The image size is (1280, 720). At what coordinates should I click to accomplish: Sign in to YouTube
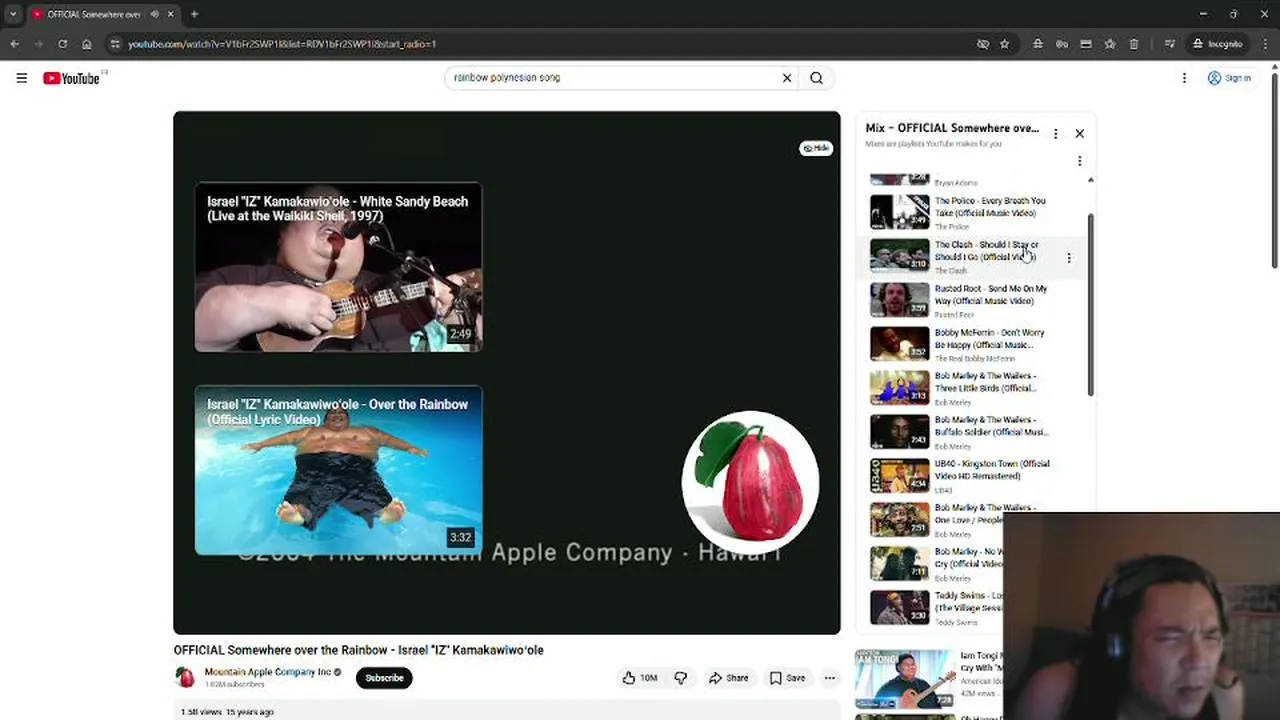click(x=1229, y=78)
